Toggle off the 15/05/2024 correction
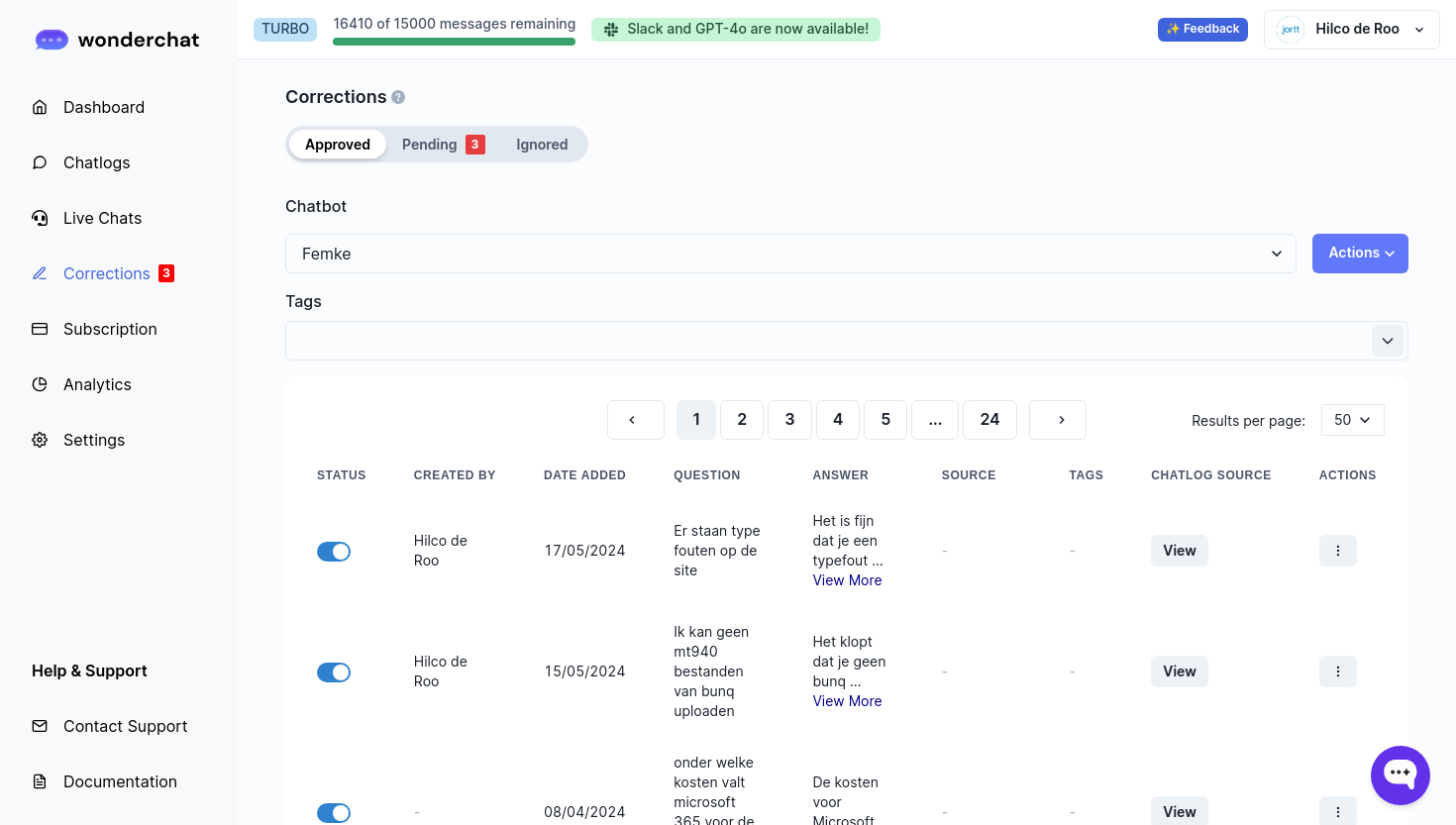 334,672
